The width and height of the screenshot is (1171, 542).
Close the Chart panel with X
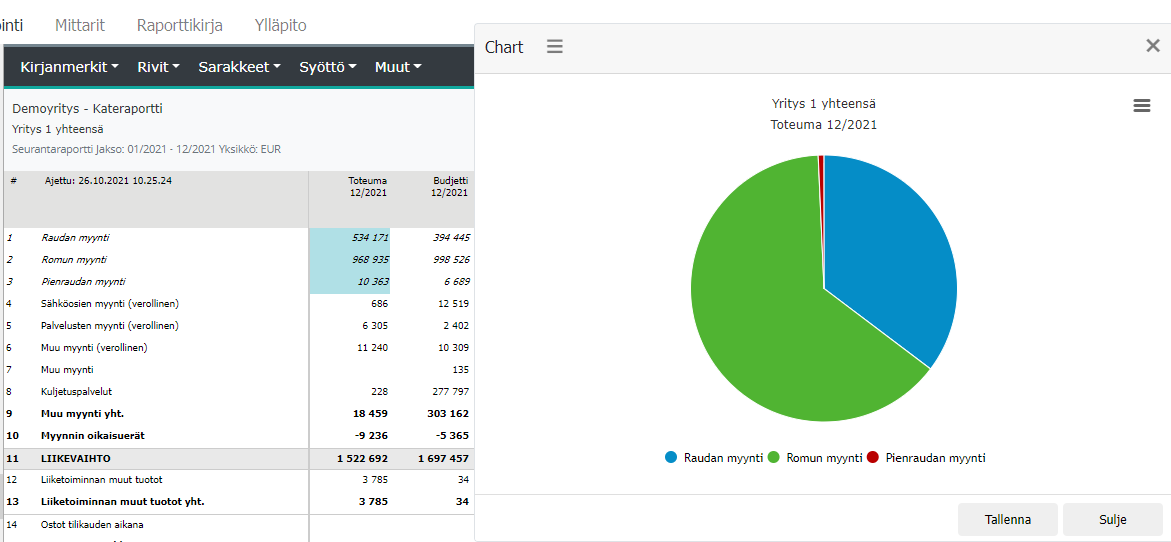point(1152,46)
